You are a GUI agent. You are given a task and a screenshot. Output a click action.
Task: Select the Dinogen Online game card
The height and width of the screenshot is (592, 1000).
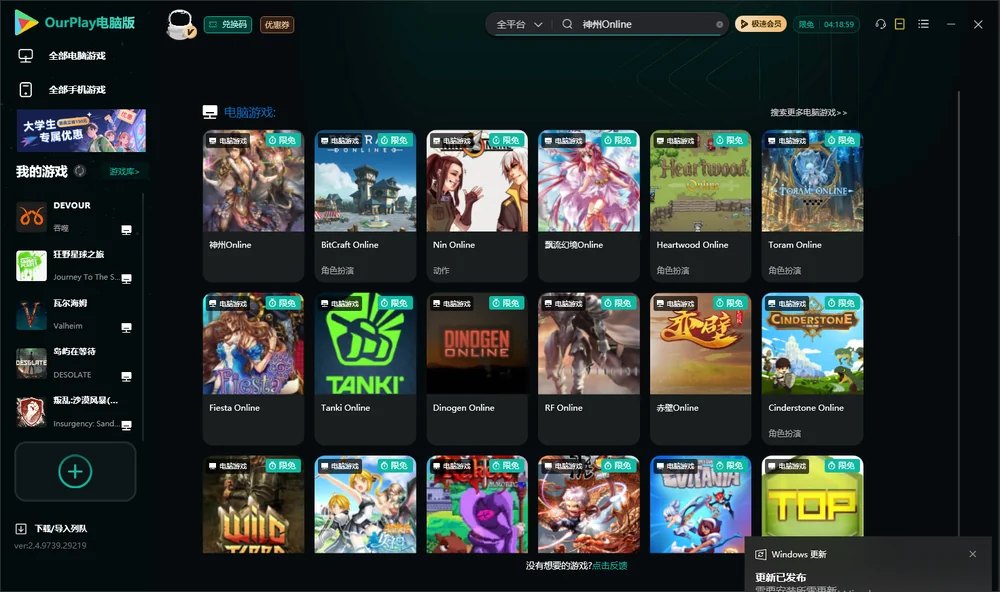[x=477, y=369]
